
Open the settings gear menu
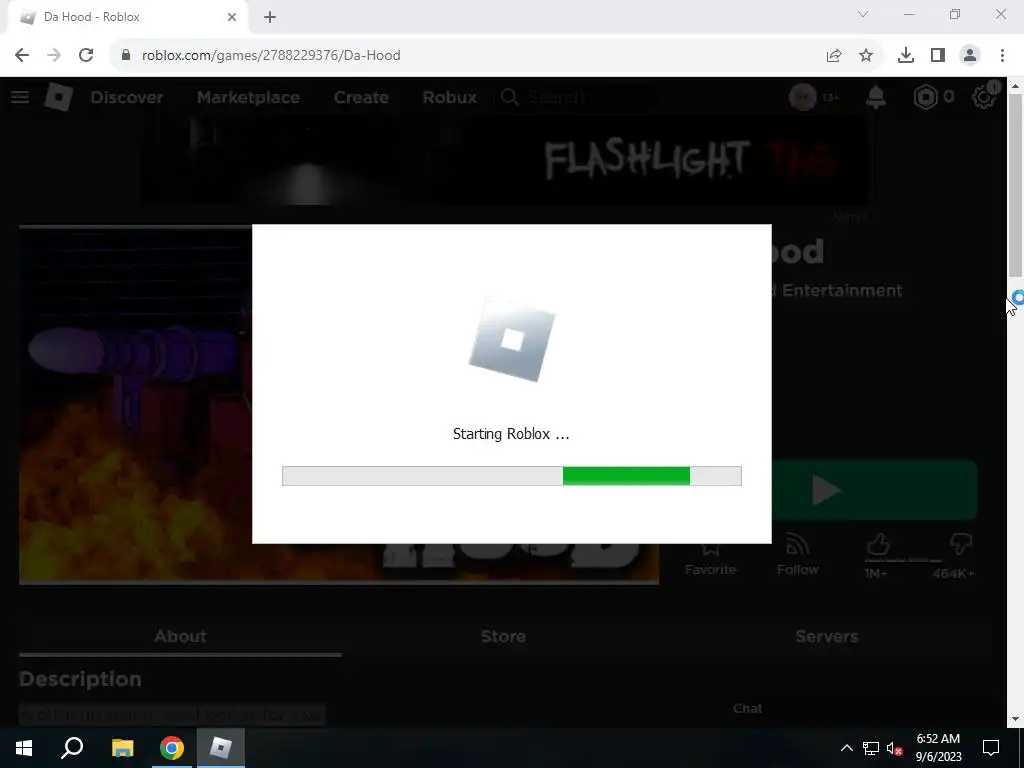click(984, 97)
